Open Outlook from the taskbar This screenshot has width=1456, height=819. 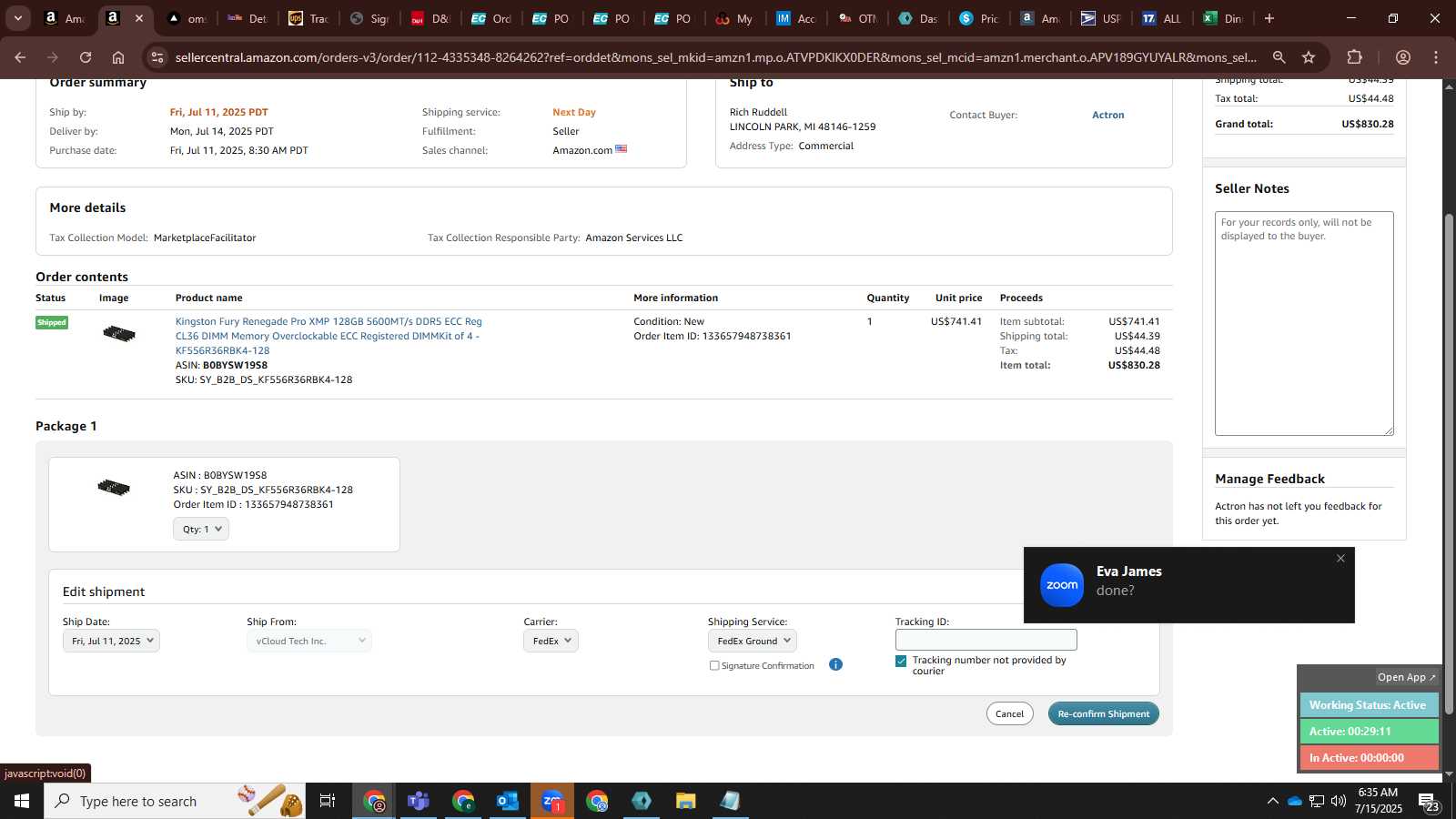tap(508, 801)
